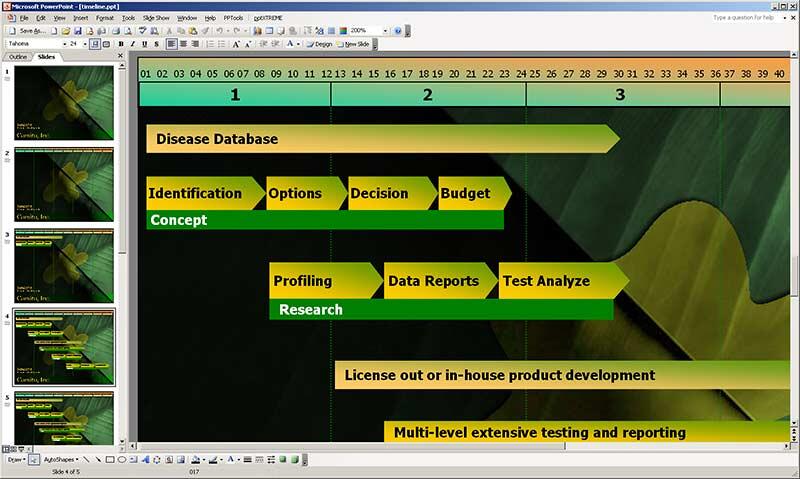Select slide 2 thumbnail in Slides pane
Screen dimensions: 800x479
point(64,184)
